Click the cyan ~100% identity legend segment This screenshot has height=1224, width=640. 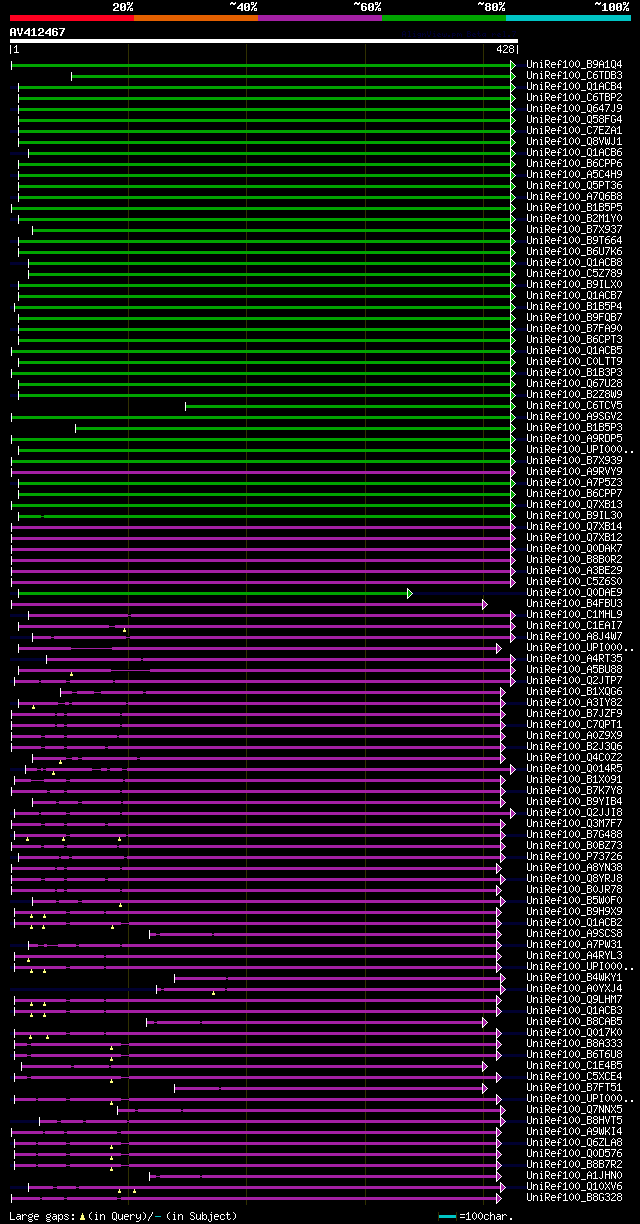tap(568, 18)
